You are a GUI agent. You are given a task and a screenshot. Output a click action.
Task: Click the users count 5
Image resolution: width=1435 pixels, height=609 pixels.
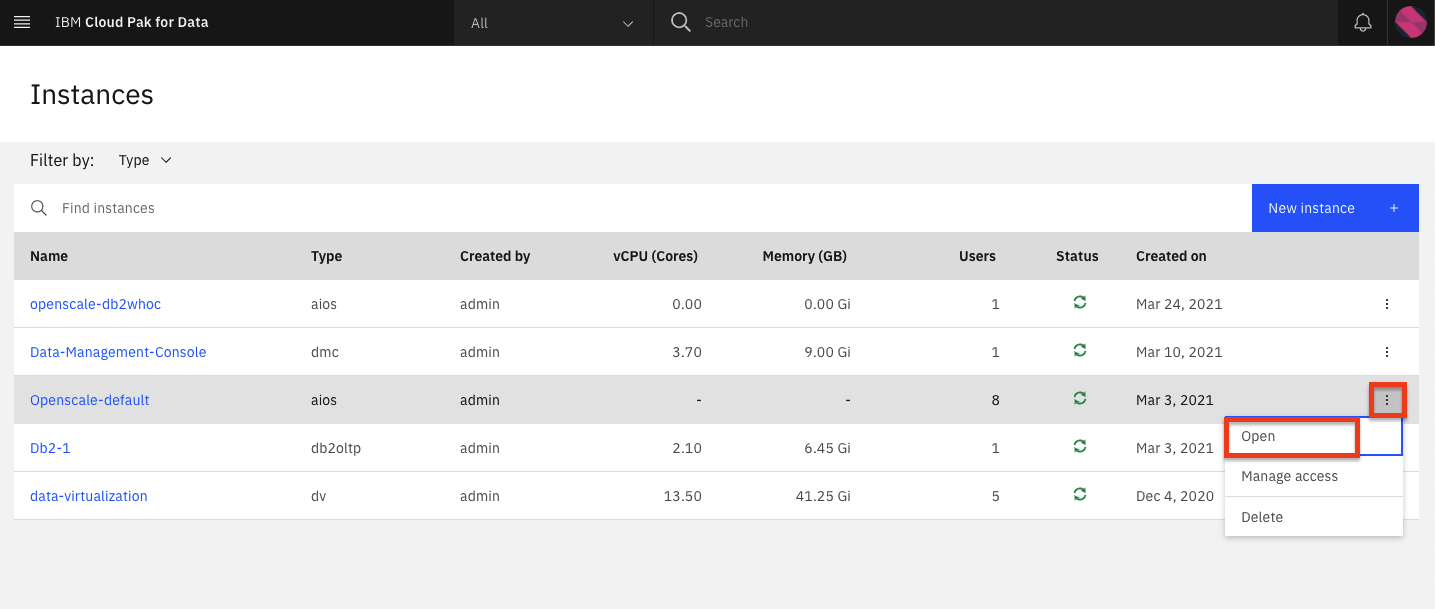tap(995, 496)
